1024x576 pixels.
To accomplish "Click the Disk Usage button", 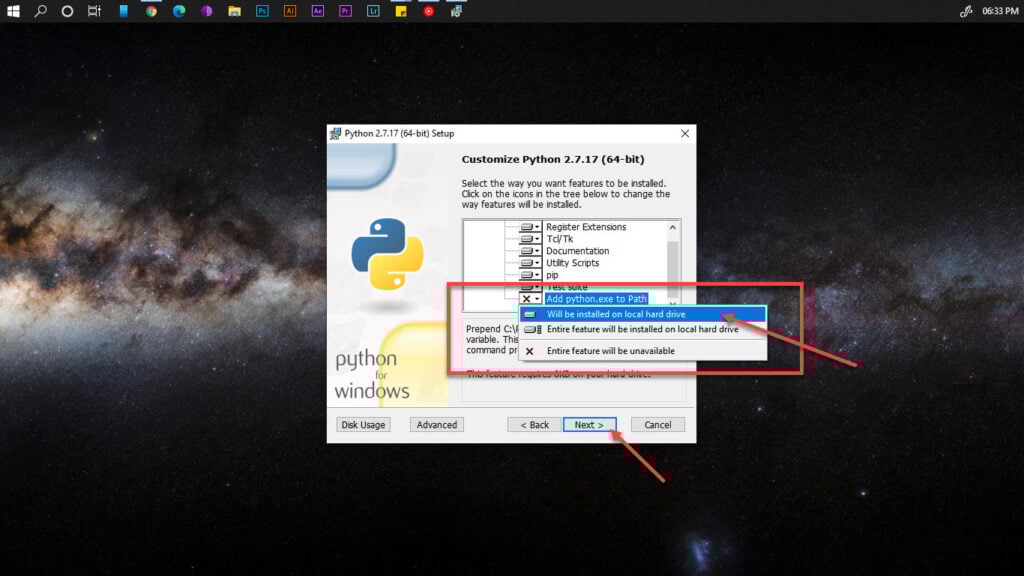I will [363, 424].
